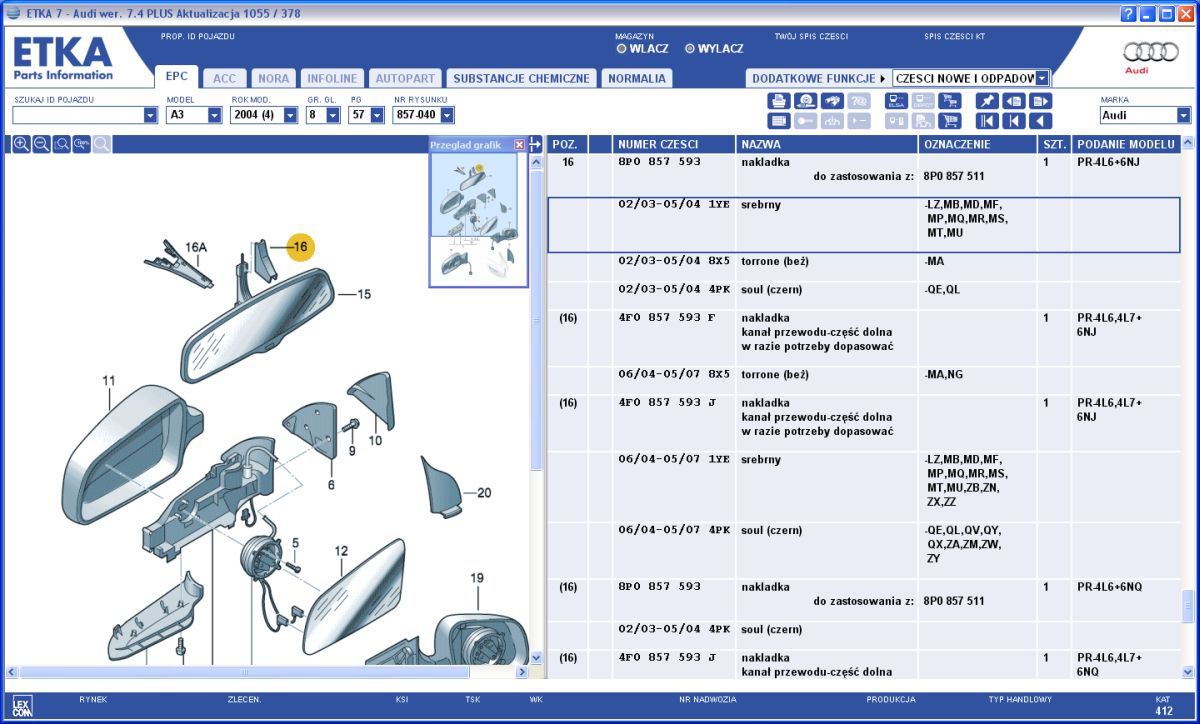The image size is (1200, 724).
Task: Select the WLACZ radio button
Action: pyautogui.click(x=621, y=48)
